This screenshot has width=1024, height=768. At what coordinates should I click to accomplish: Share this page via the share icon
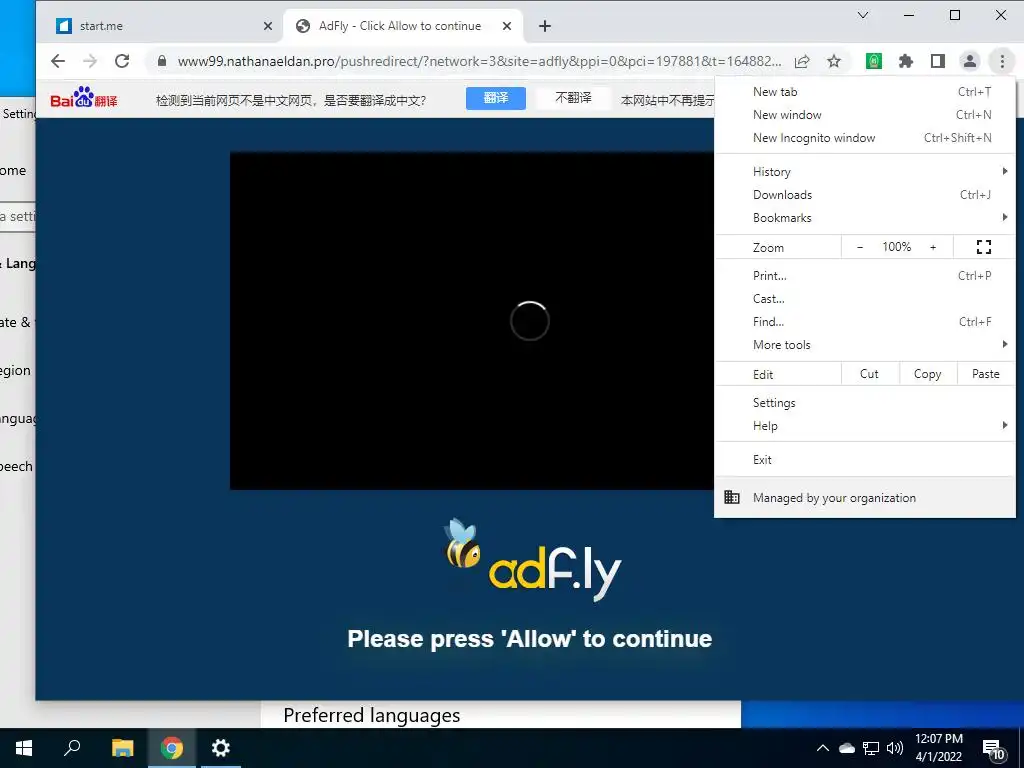[802, 61]
